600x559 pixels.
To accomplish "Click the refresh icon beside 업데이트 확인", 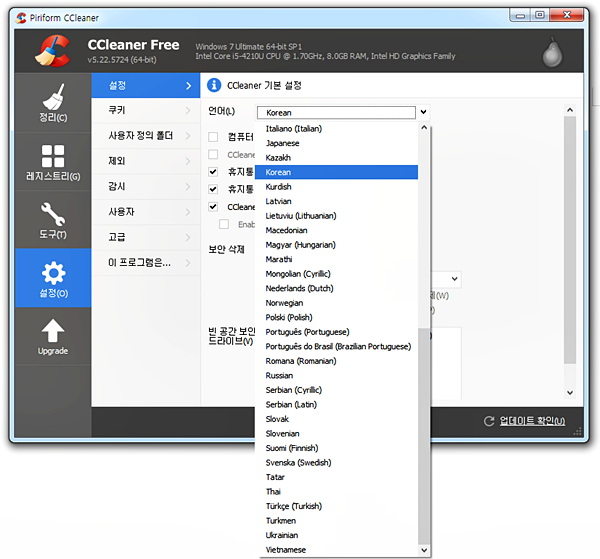I will [489, 421].
